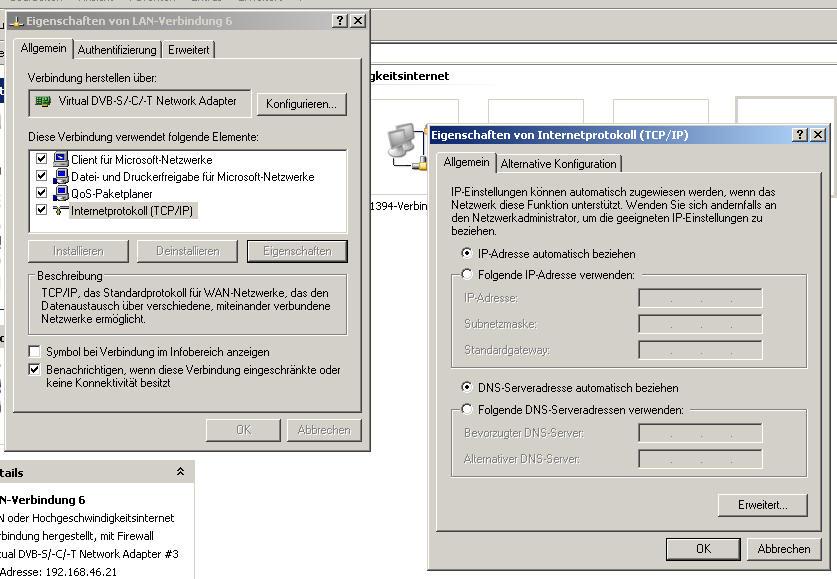Click the Internetprotokoll (TCP/IP) item icon
Viewport: 837px width, 579px height.
point(61,210)
